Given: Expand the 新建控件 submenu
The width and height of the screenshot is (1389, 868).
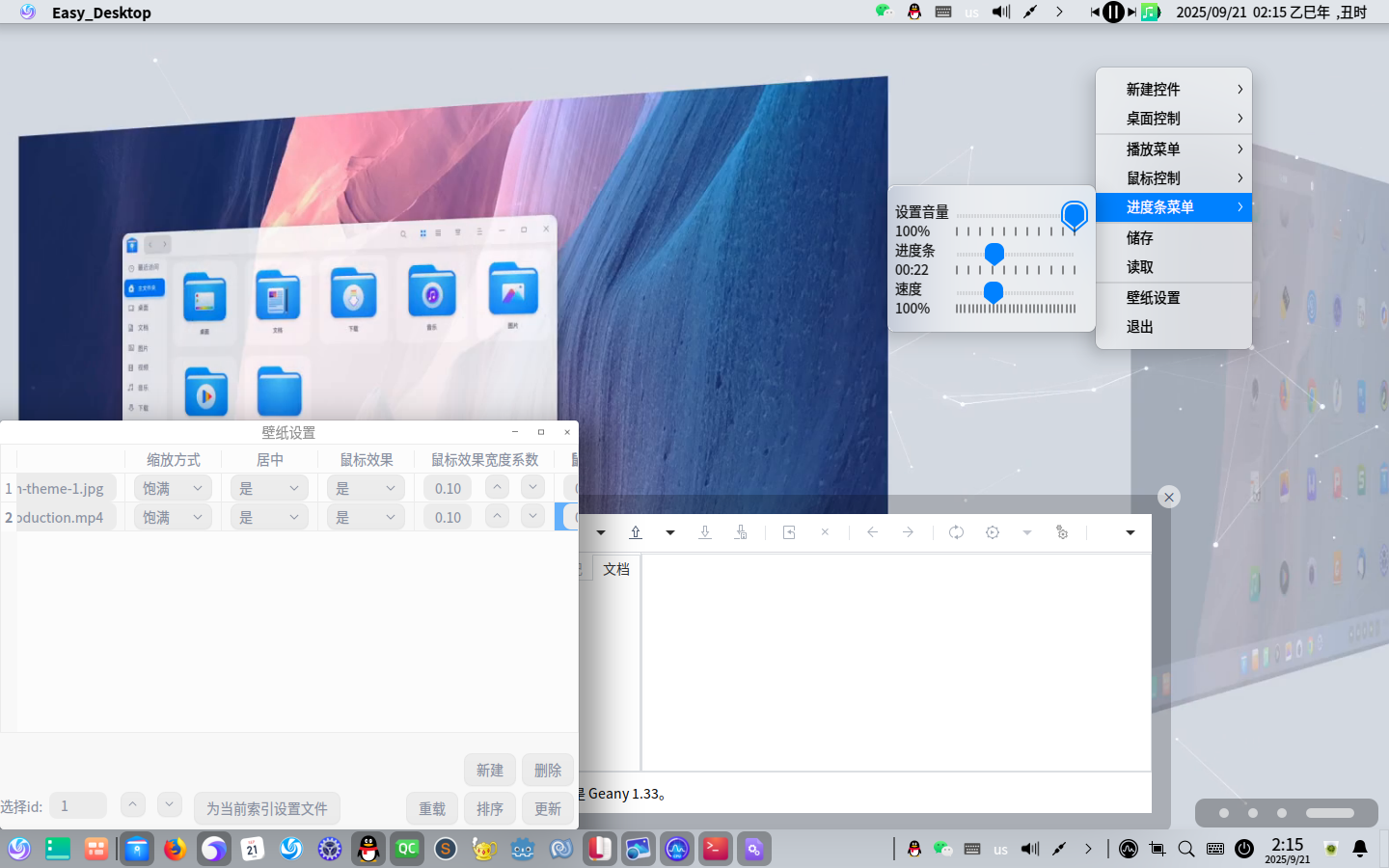Looking at the screenshot, I should point(1174,89).
